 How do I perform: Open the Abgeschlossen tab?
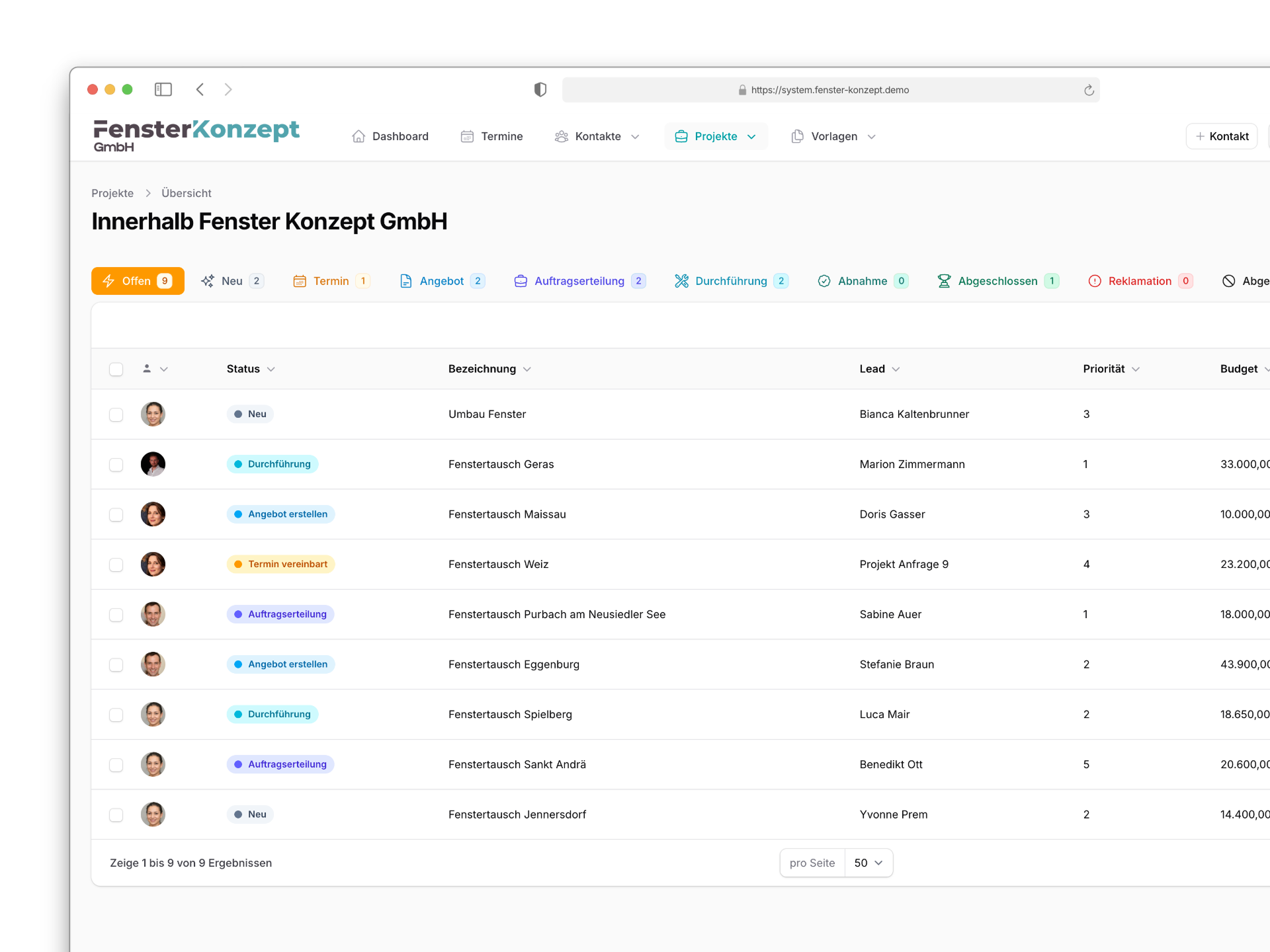point(997,281)
